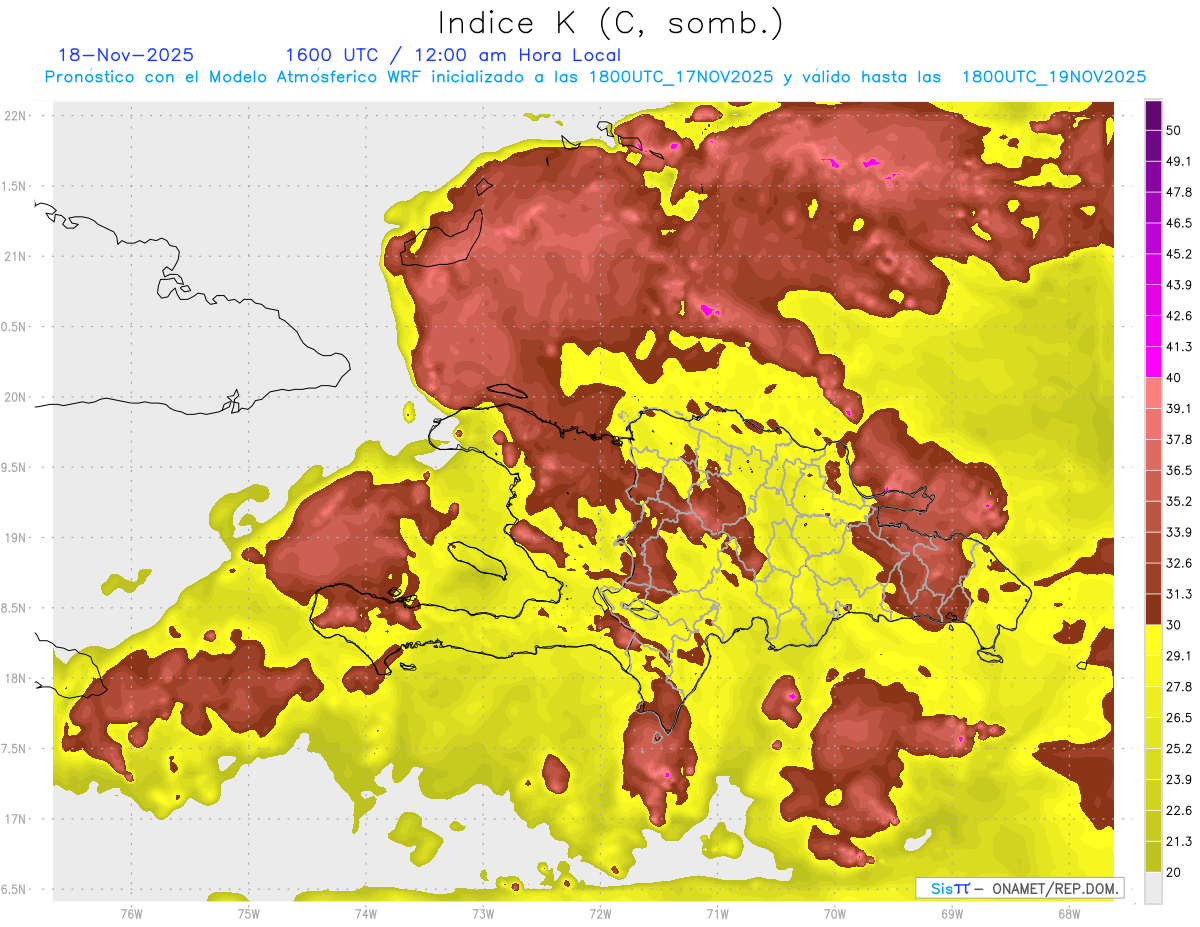Click the "1600 UTC / 12:00 am Hora Local" time label
Viewport: 1200px width, 927px height.
[453, 55]
